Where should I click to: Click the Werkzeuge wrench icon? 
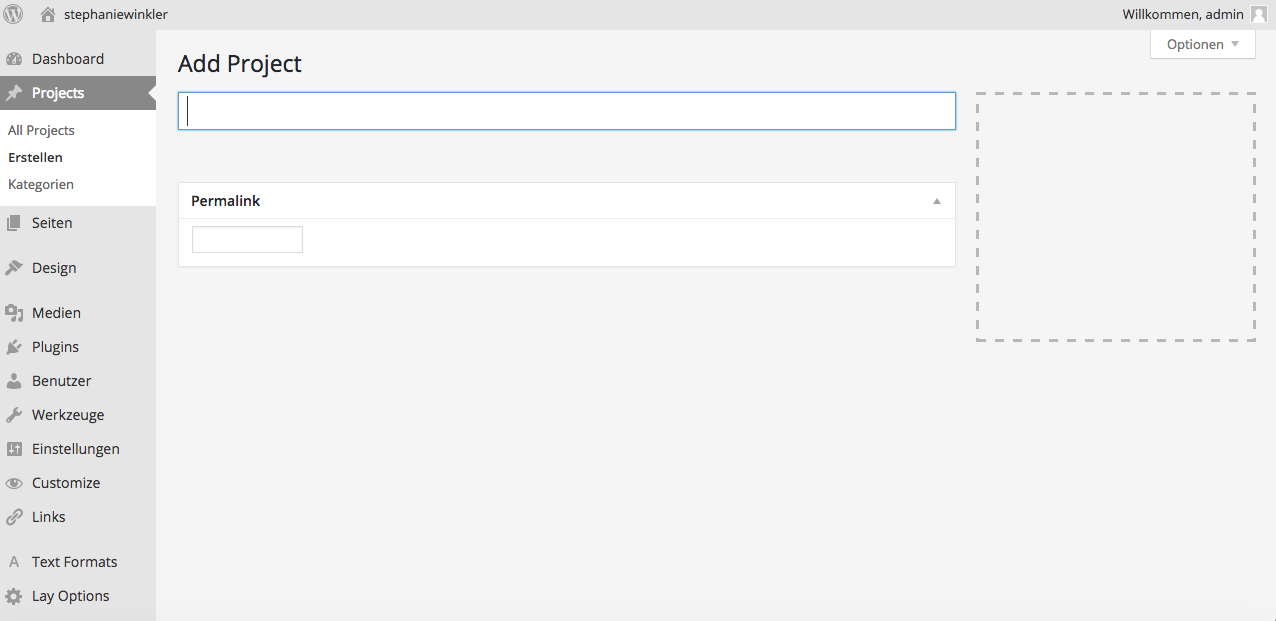click(x=14, y=415)
